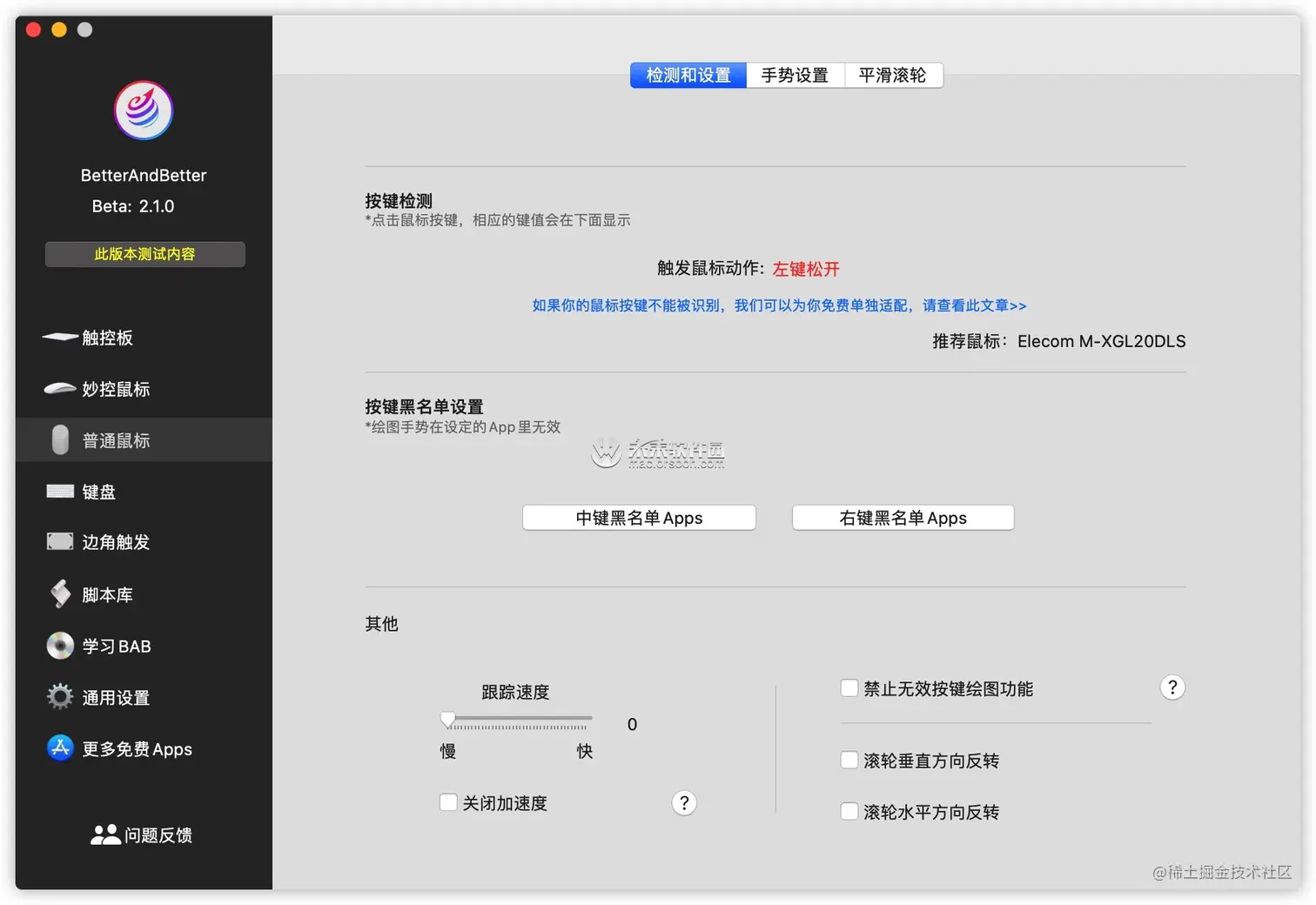Viewport: 1316px width, 905px height.
Task: Open 右键黑名单 Apps settings
Action: pos(903,518)
